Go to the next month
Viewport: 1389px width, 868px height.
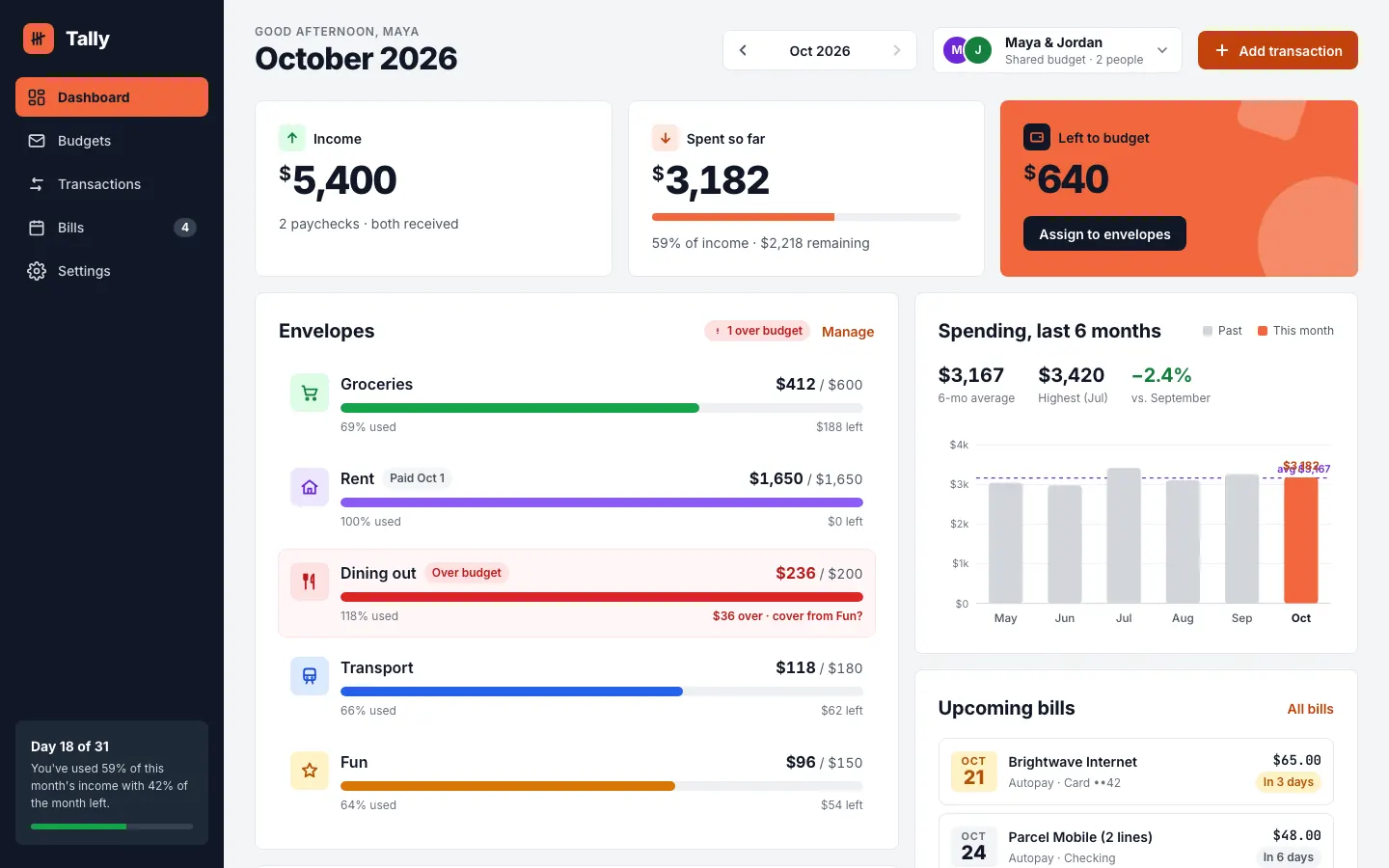tap(897, 50)
